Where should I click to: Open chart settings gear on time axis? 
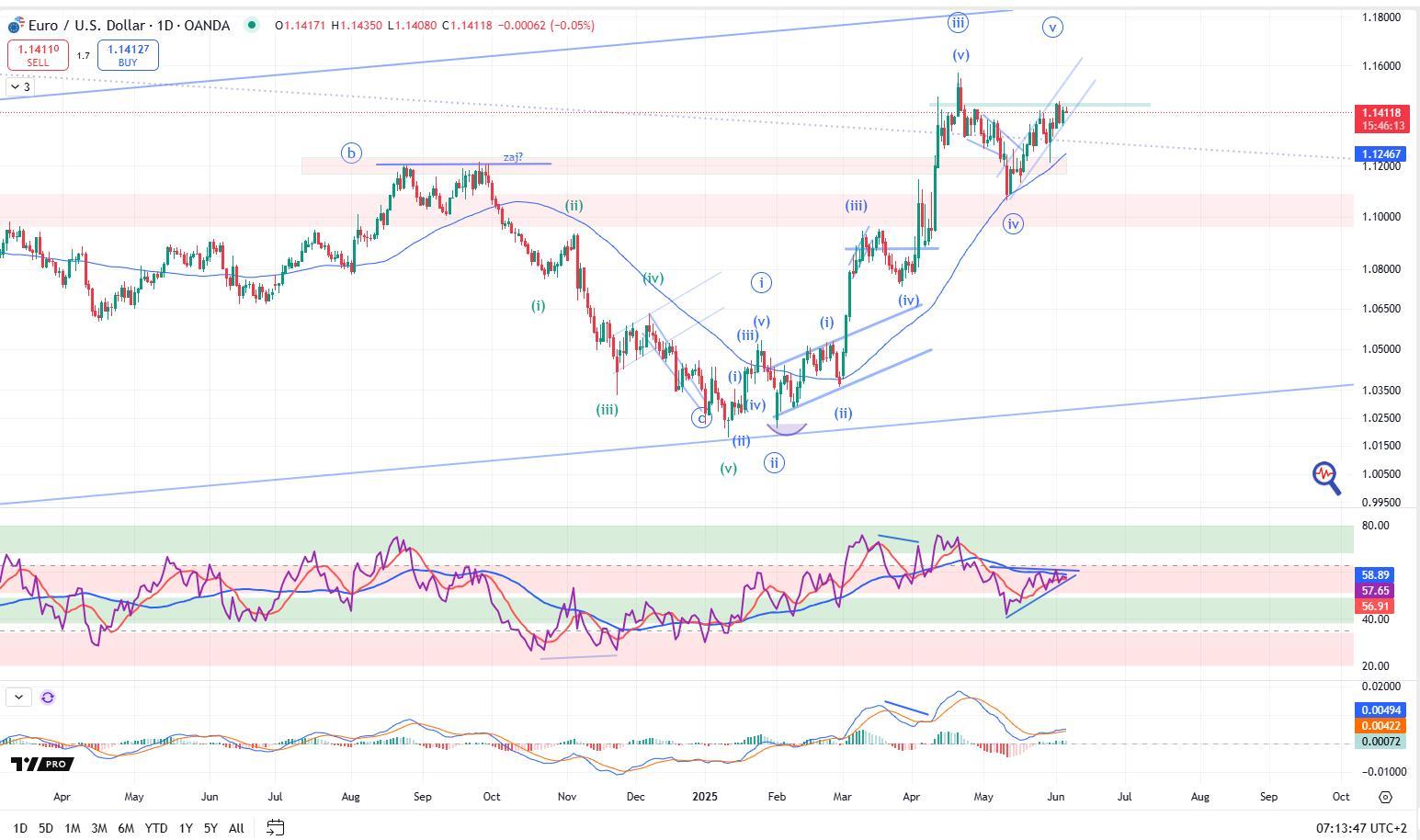[x=1385, y=797]
